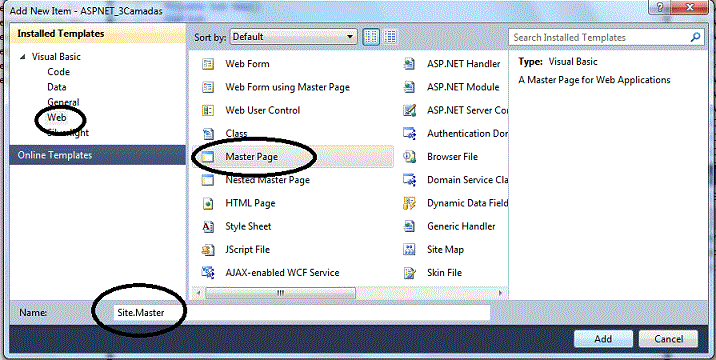The height and width of the screenshot is (360, 716).
Task: Select the Authentication Domain Service icon
Action: pyautogui.click(x=410, y=134)
